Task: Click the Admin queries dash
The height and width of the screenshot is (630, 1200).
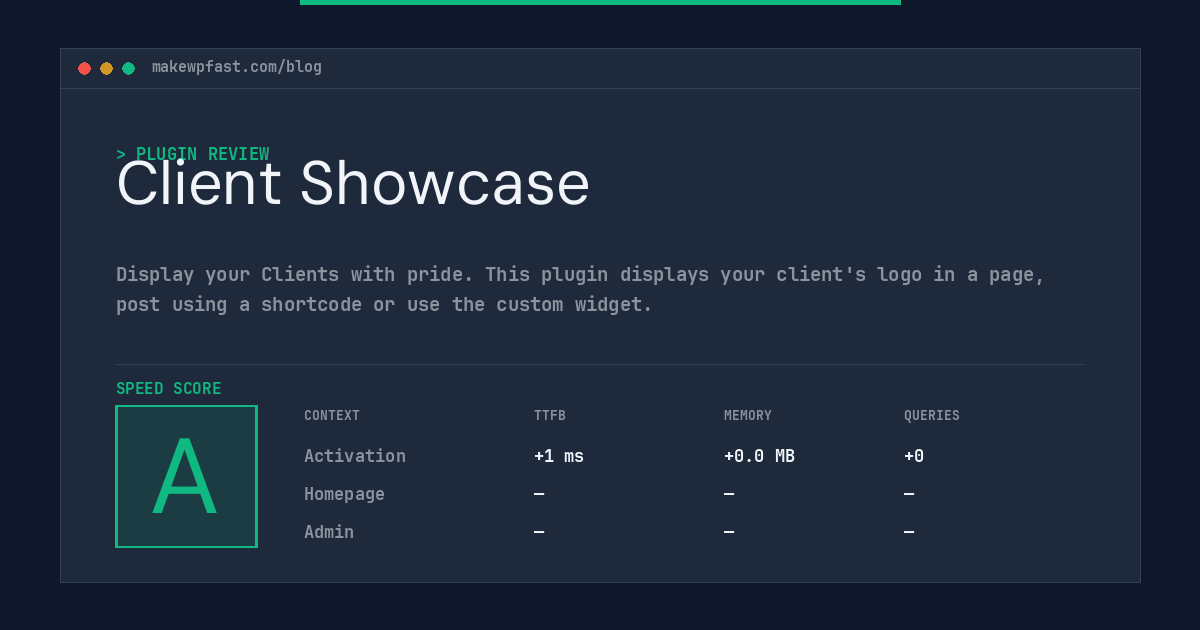Action: pos(909,532)
